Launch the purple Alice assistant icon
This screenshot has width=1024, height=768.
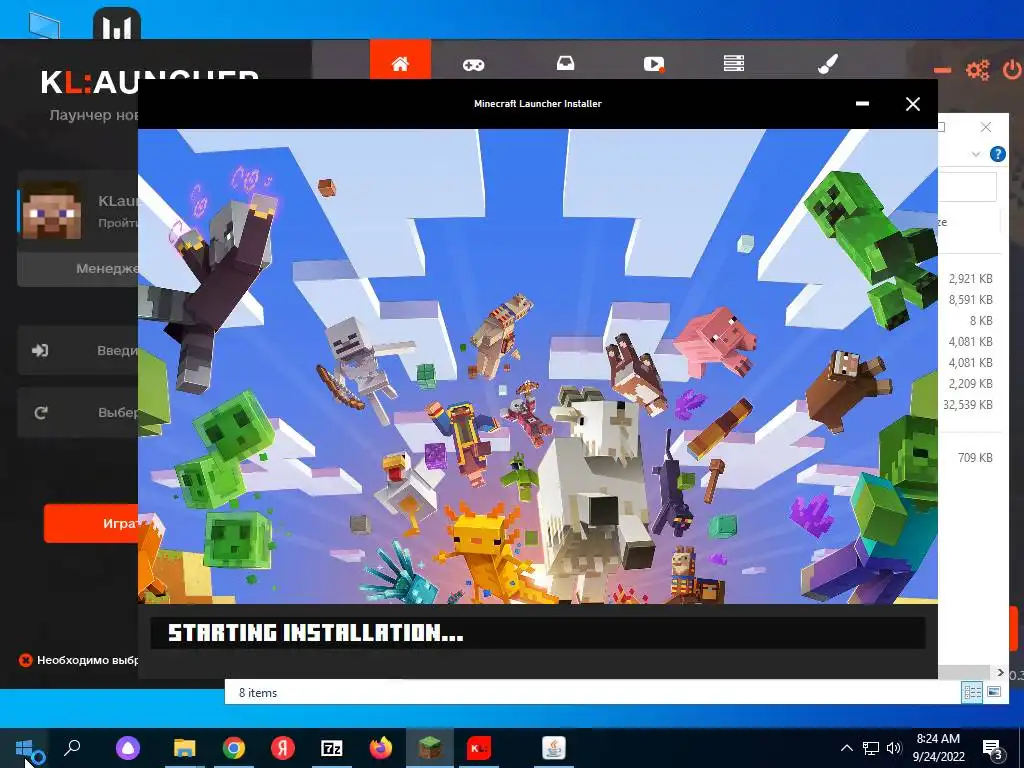coord(128,748)
